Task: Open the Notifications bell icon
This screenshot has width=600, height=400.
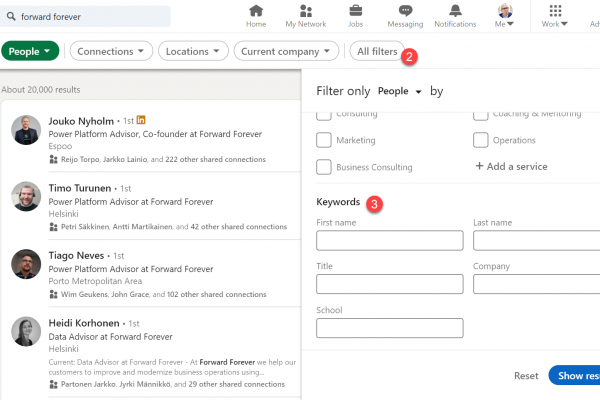Action: (455, 11)
